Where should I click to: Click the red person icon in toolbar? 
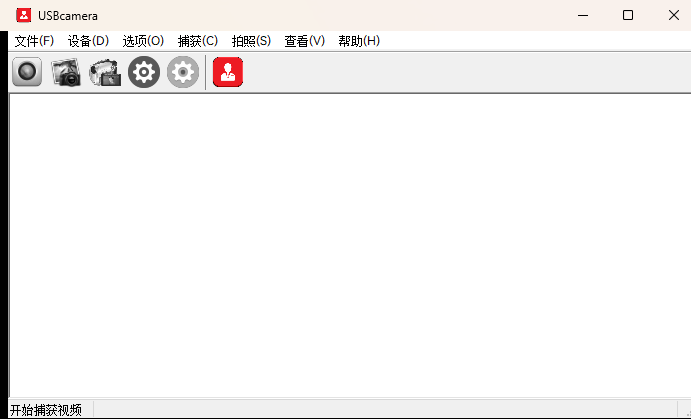228,72
